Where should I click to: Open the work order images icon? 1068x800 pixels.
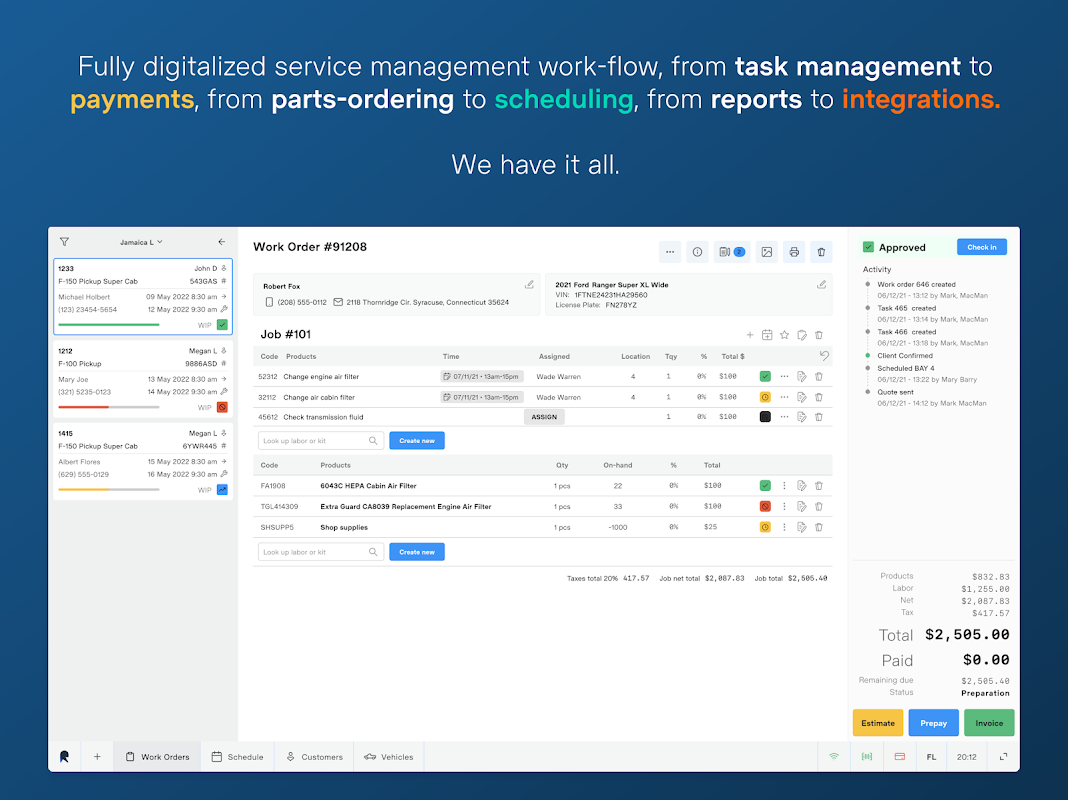[x=767, y=252]
